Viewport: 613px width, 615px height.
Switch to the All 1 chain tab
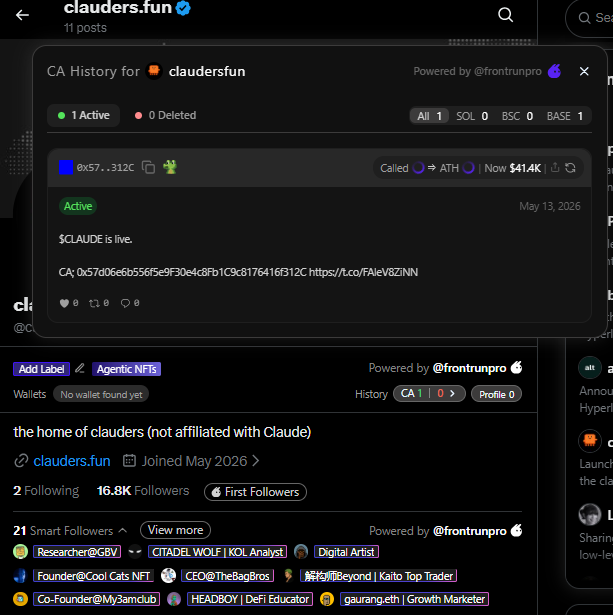429,116
